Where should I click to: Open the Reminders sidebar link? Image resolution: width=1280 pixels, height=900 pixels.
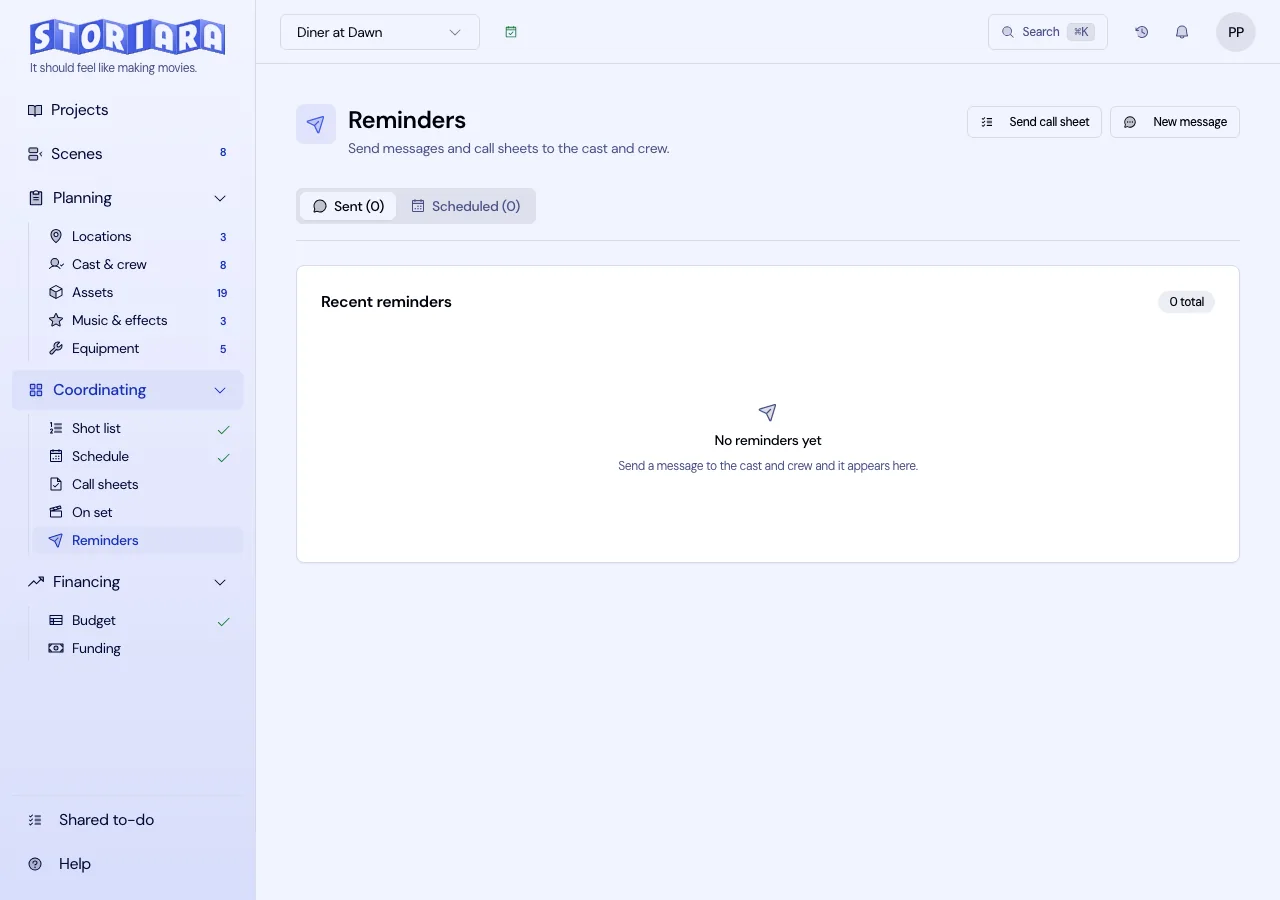tap(138, 540)
